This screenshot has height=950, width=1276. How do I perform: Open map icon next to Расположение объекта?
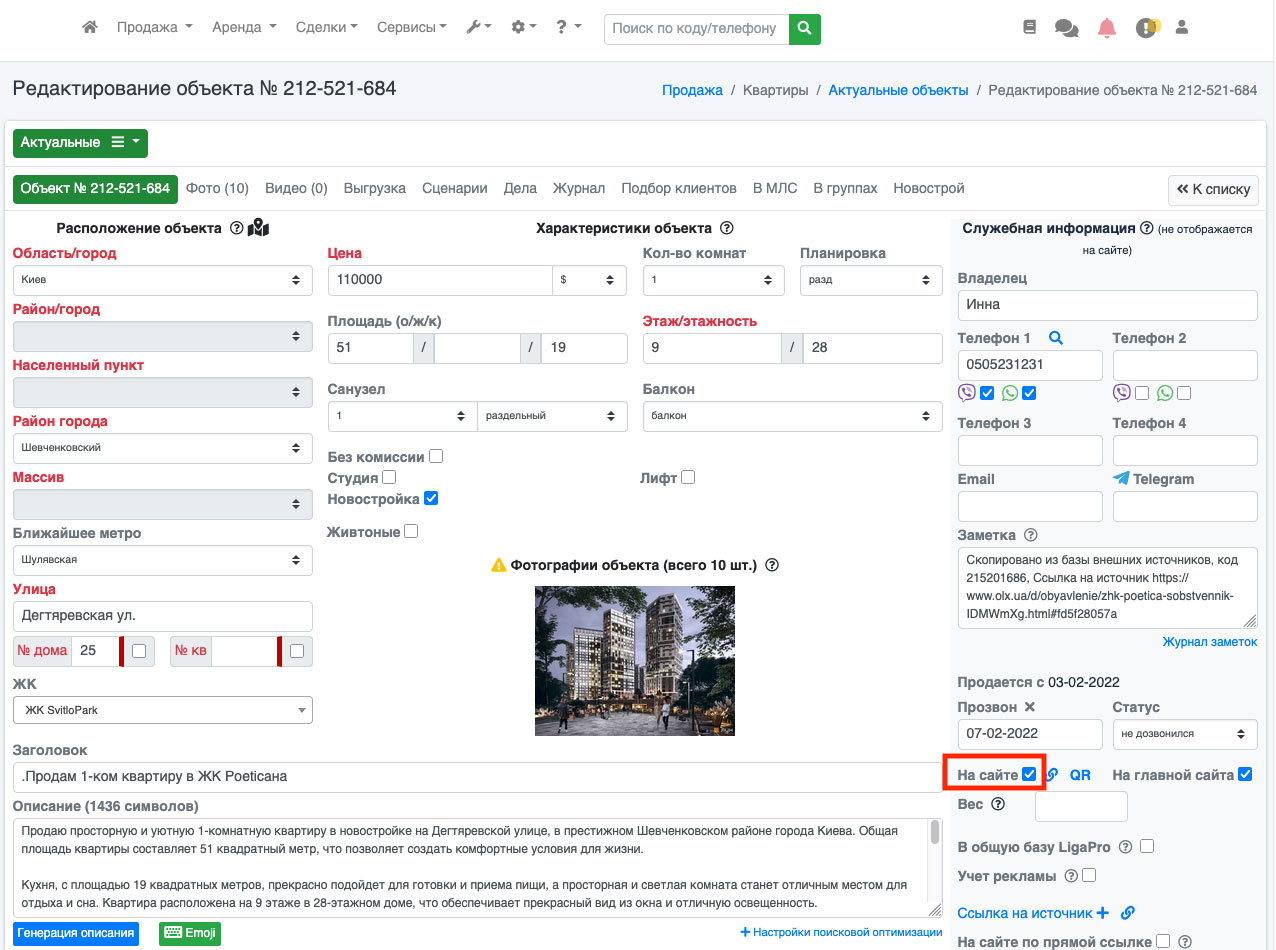click(259, 228)
